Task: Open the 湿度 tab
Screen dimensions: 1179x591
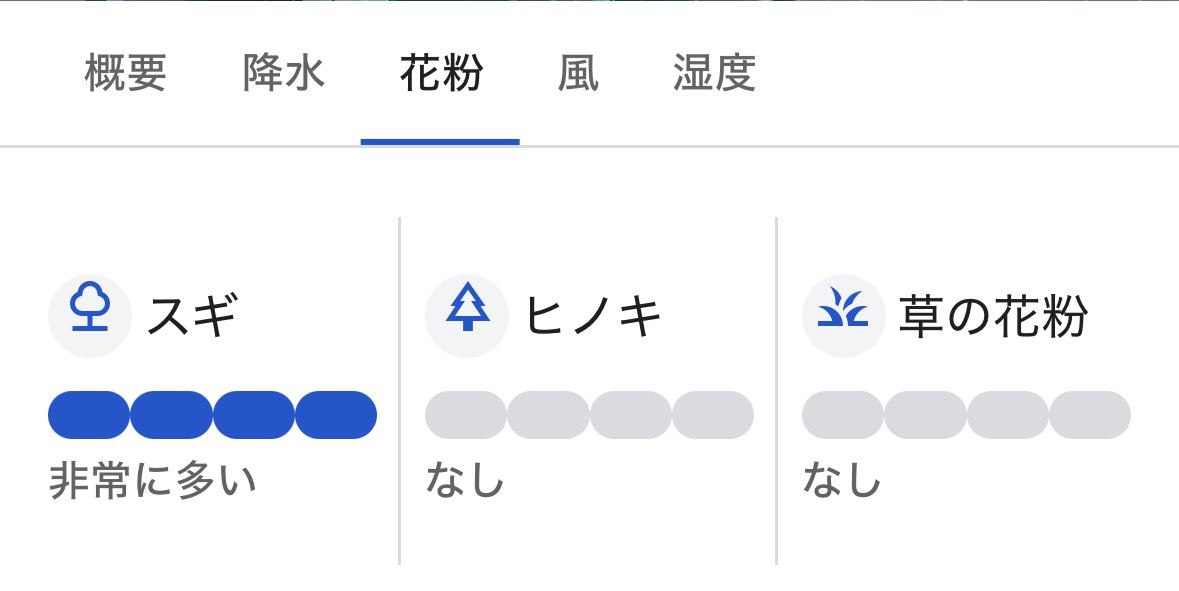Action: click(x=714, y=76)
